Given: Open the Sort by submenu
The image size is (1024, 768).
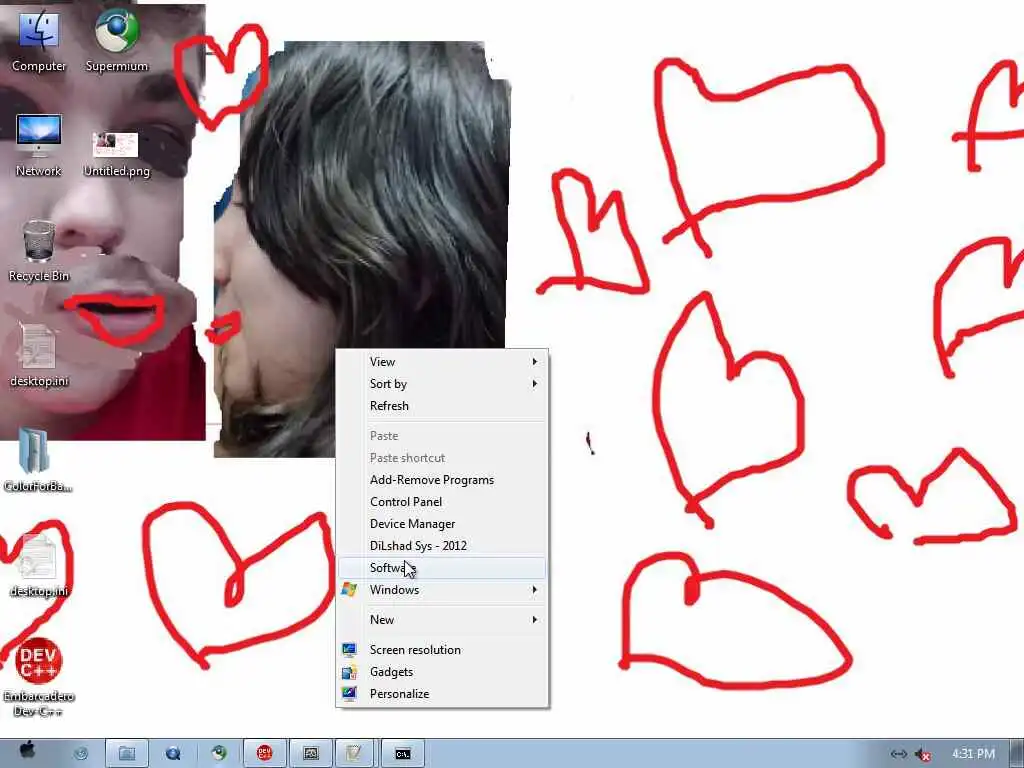Looking at the screenshot, I should (x=442, y=384).
